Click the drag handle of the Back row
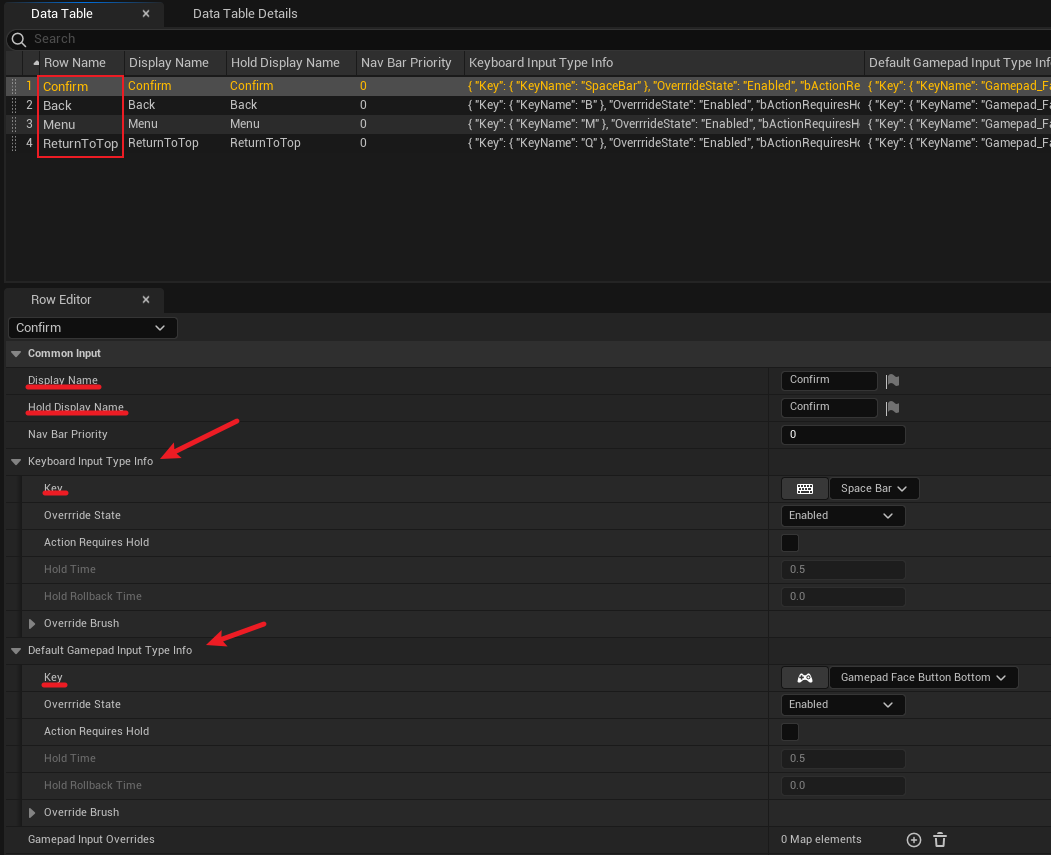1051x855 pixels. [x=14, y=105]
